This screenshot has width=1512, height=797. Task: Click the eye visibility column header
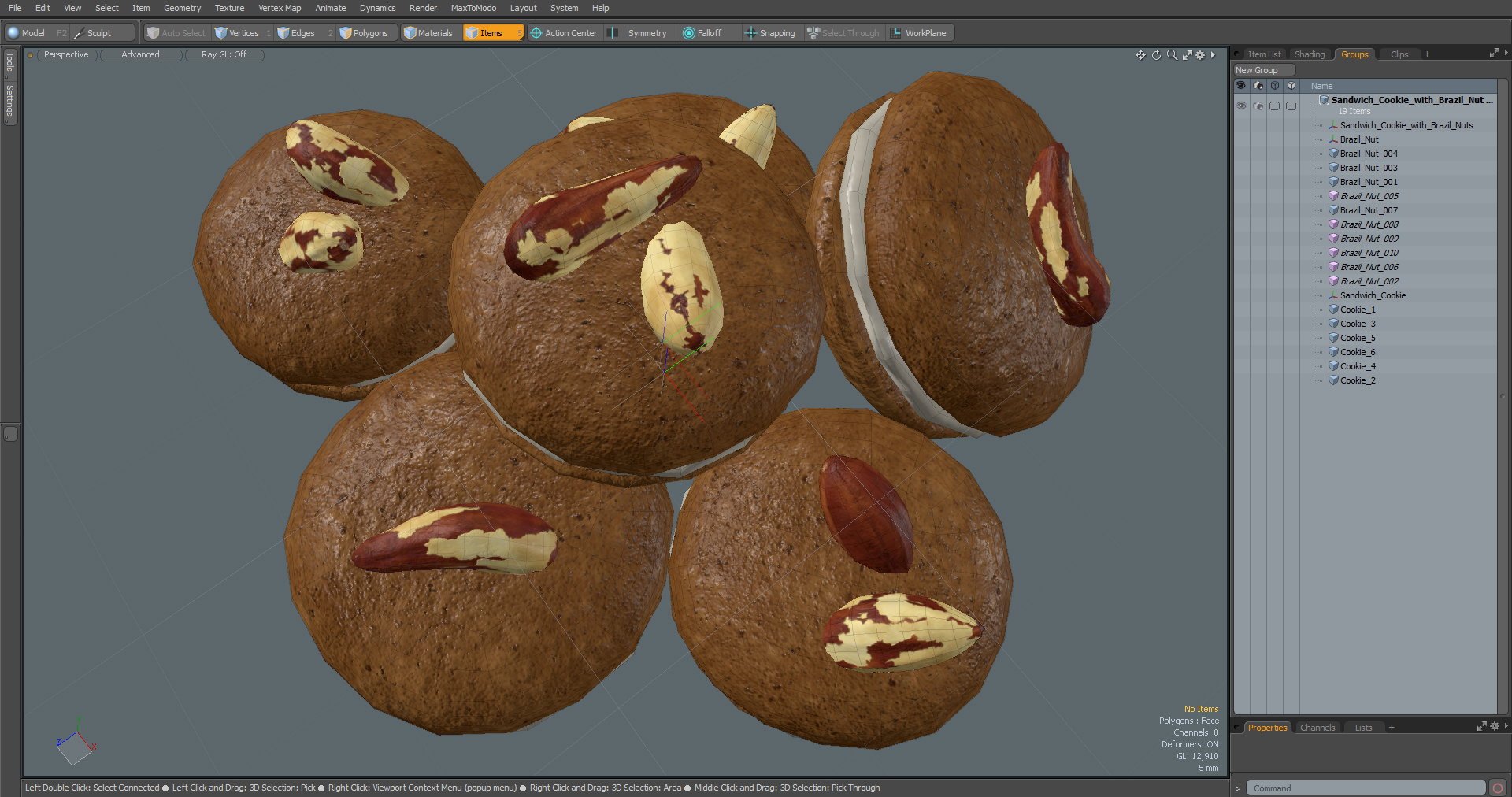pyautogui.click(x=1241, y=86)
